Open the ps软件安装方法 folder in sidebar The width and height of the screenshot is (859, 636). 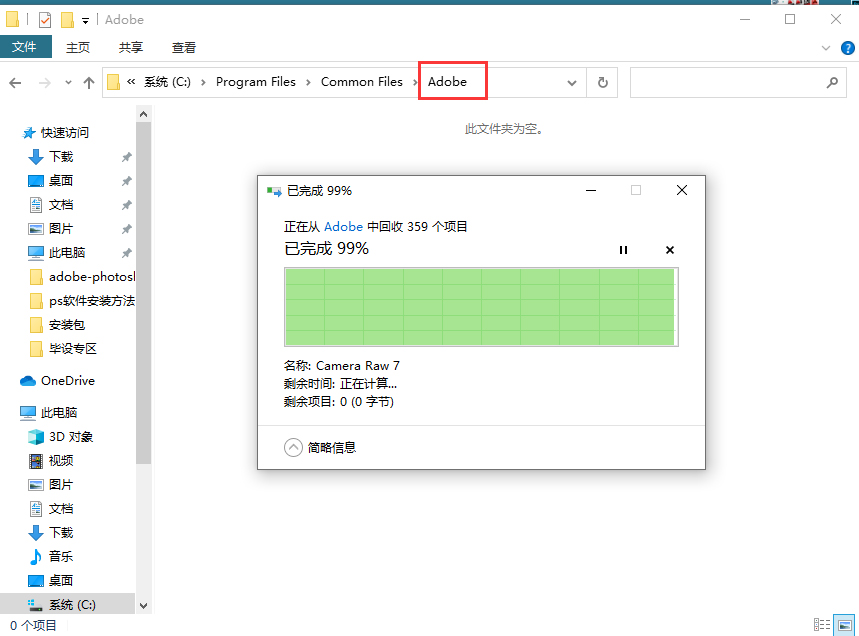tap(91, 301)
